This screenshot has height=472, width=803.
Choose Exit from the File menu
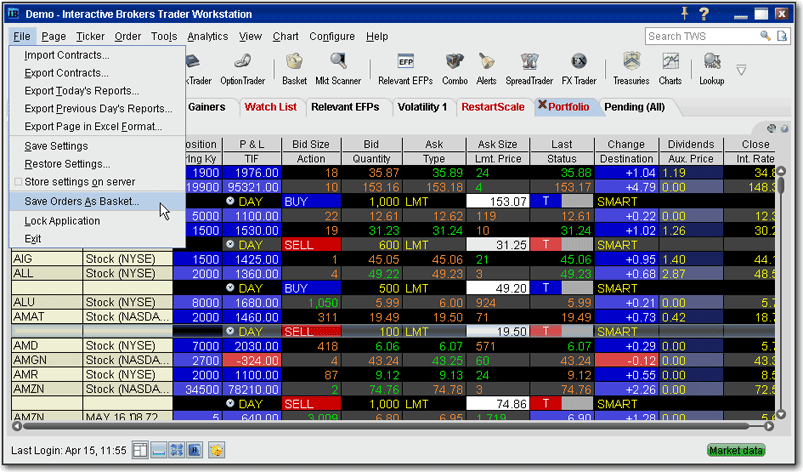pos(97,239)
